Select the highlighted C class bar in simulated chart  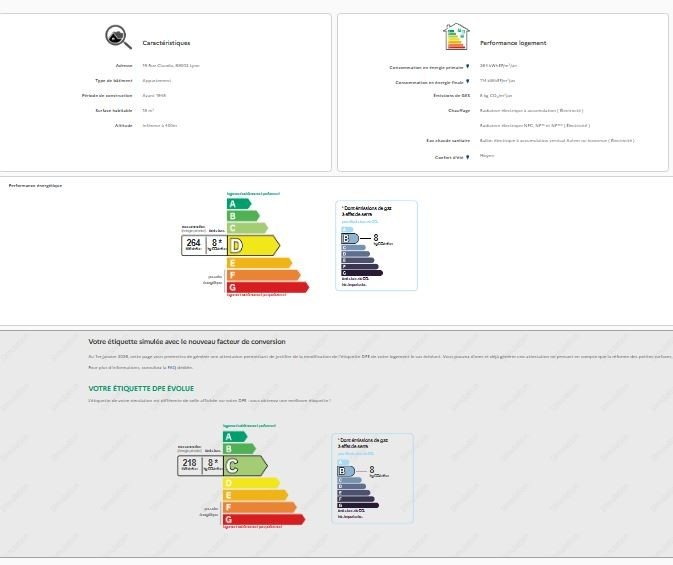[245, 465]
